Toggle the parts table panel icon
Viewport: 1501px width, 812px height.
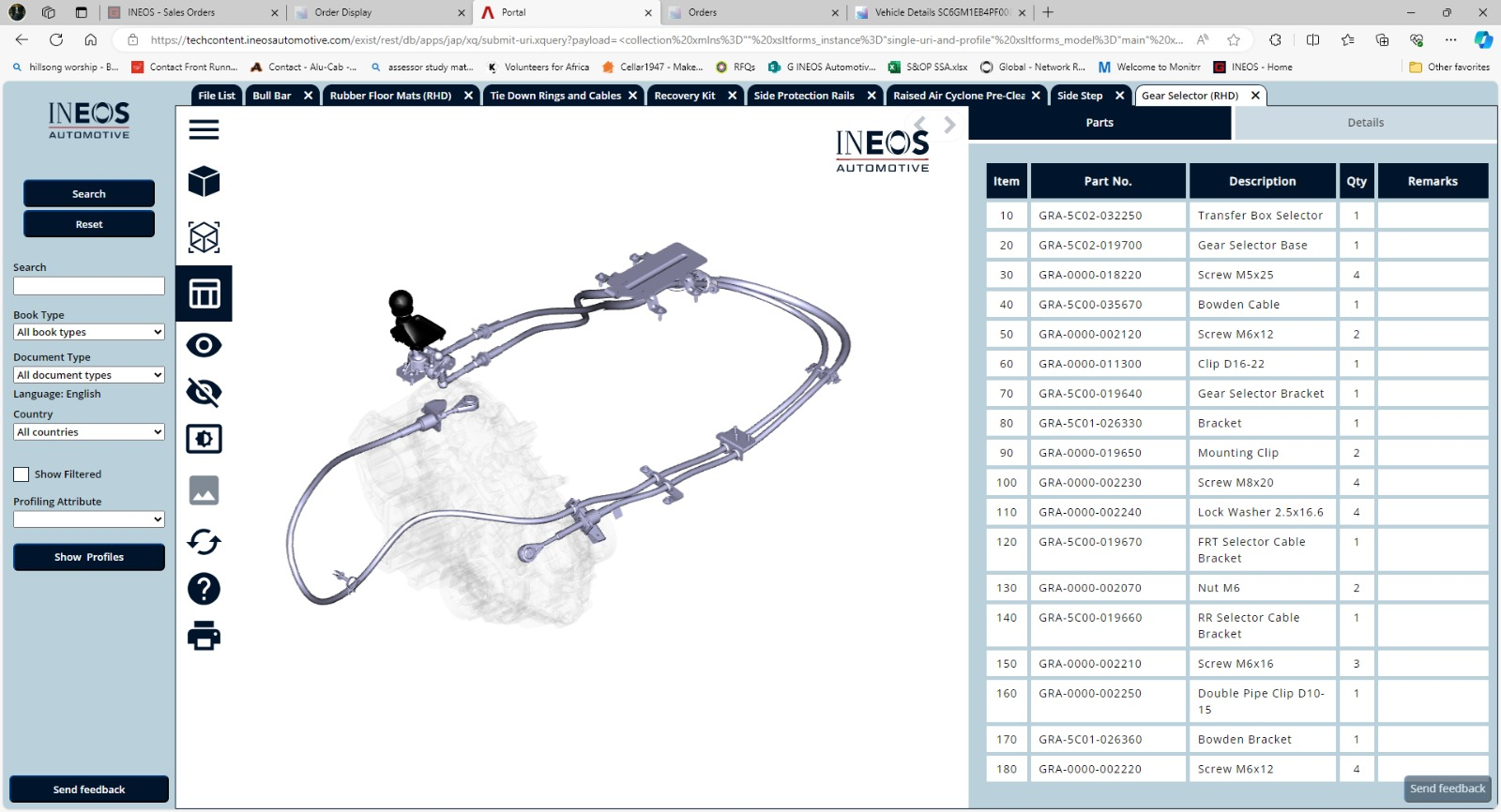click(204, 293)
